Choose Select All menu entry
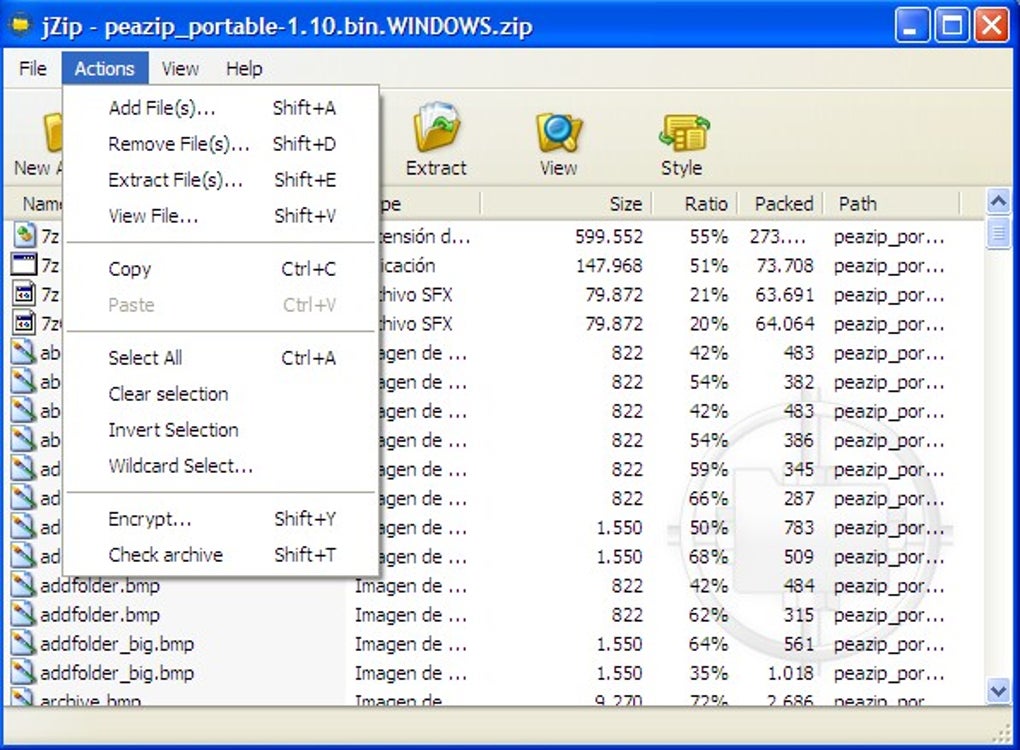1020x750 pixels. 221,358
